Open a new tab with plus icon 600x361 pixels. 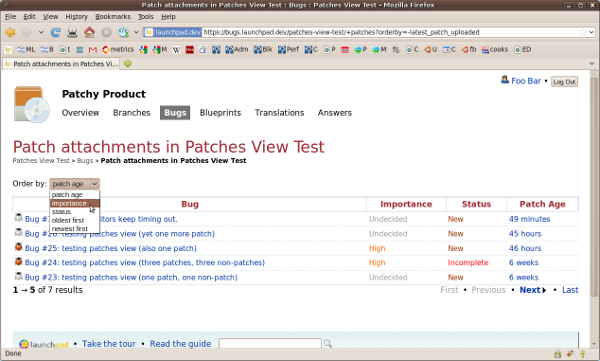128,64
